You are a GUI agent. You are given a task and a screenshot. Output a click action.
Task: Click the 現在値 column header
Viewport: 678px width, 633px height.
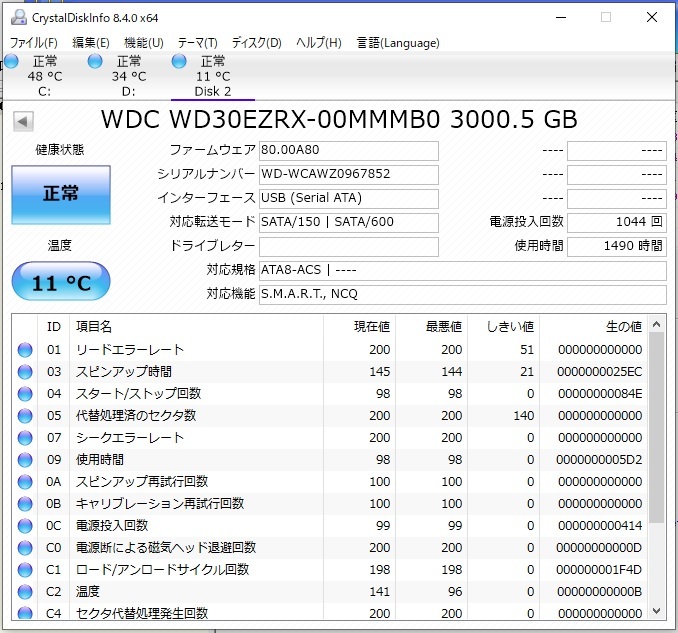point(359,327)
